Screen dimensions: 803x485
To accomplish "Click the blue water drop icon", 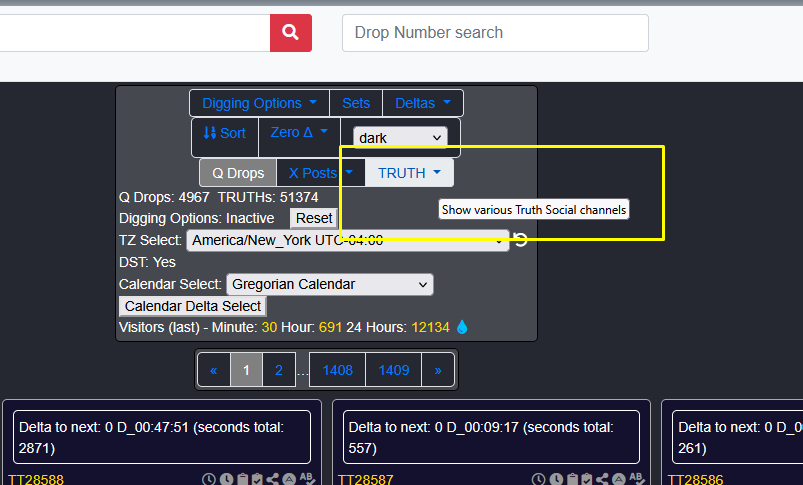I will pos(462,327).
